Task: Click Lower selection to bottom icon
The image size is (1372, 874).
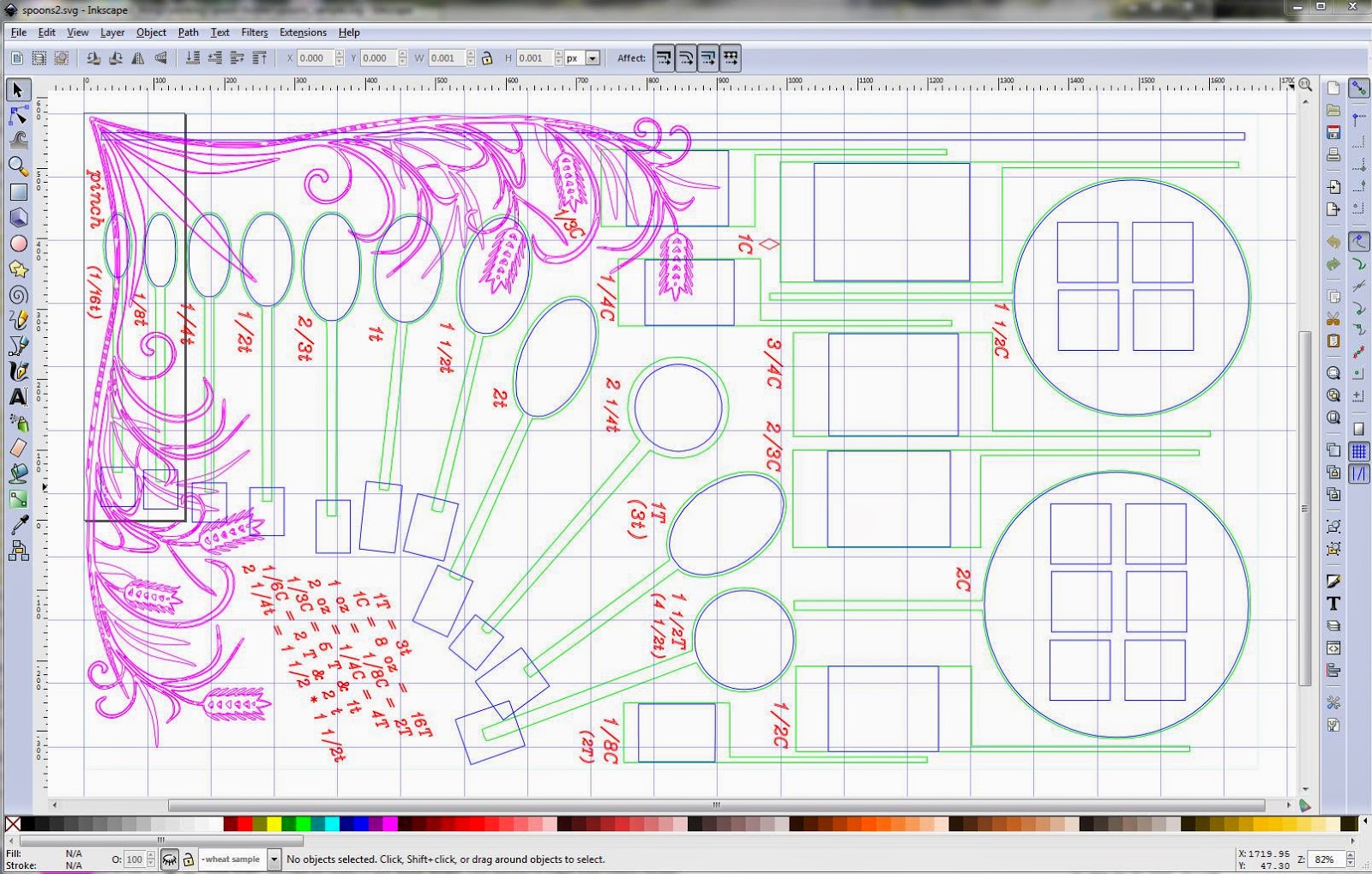Action: click(193, 58)
